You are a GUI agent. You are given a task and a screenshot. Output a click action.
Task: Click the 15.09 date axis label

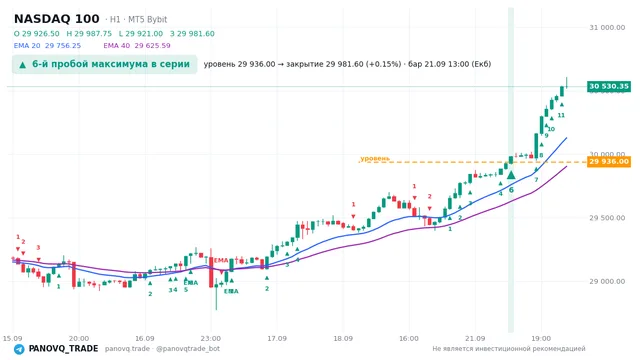coord(12,338)
